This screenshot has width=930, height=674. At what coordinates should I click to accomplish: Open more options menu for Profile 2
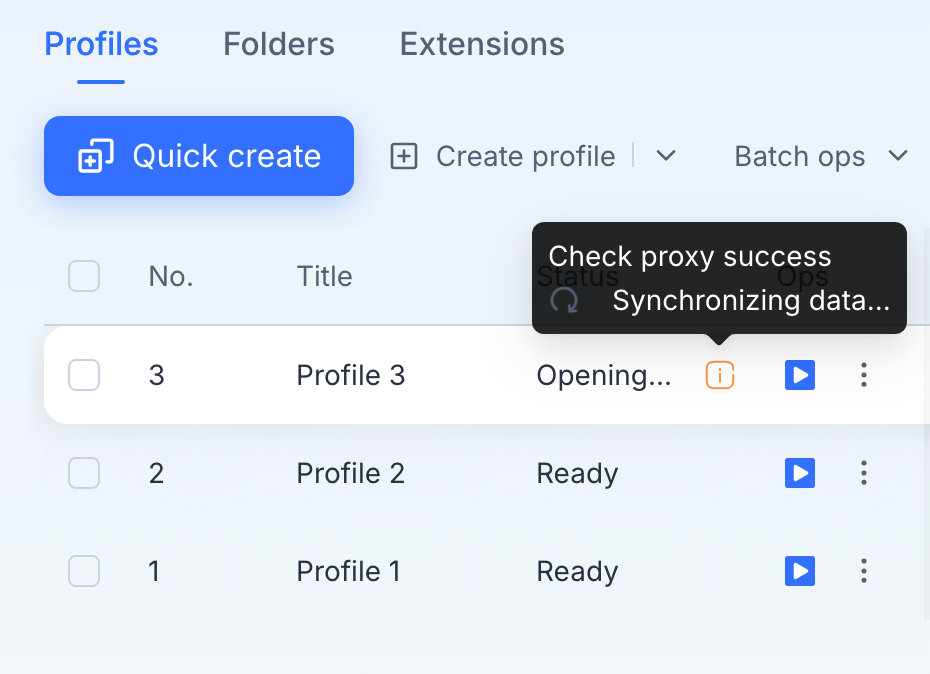pyautogui.click(x=864, y=473)
